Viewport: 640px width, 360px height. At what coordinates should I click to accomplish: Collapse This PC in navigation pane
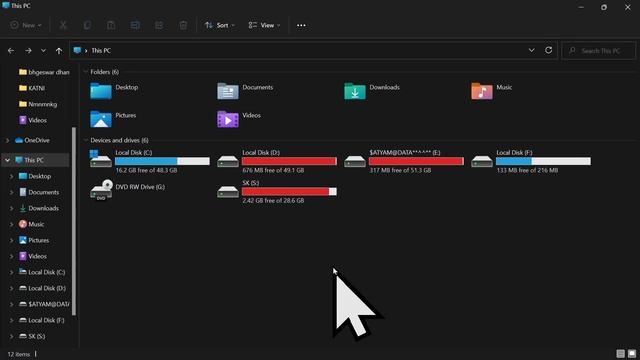(x=7, y=160)
